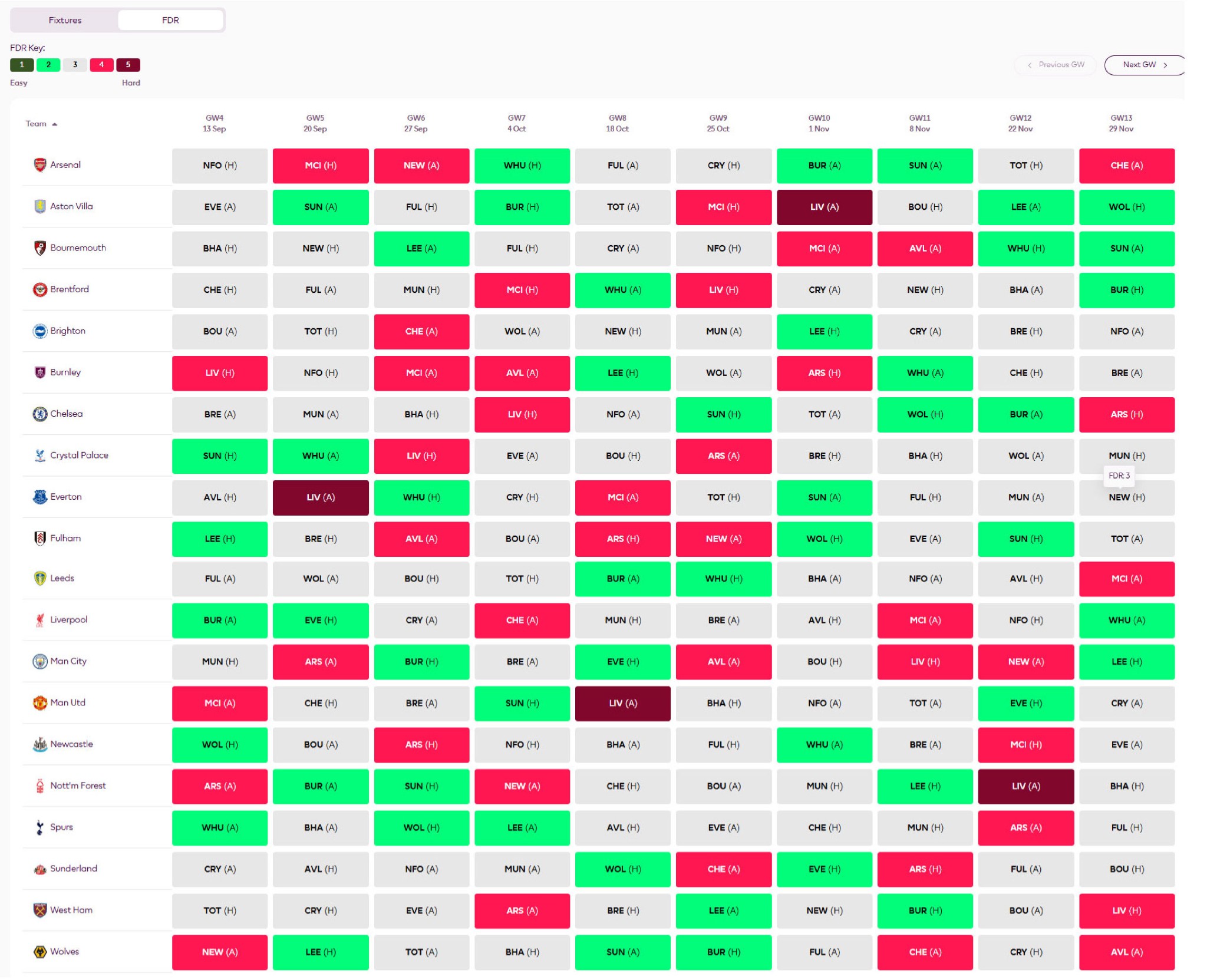
Task: Click Nott'm Forest's GW12 LIV (A) fixture
Action: pyautogui.click(x=1026, y=786)
